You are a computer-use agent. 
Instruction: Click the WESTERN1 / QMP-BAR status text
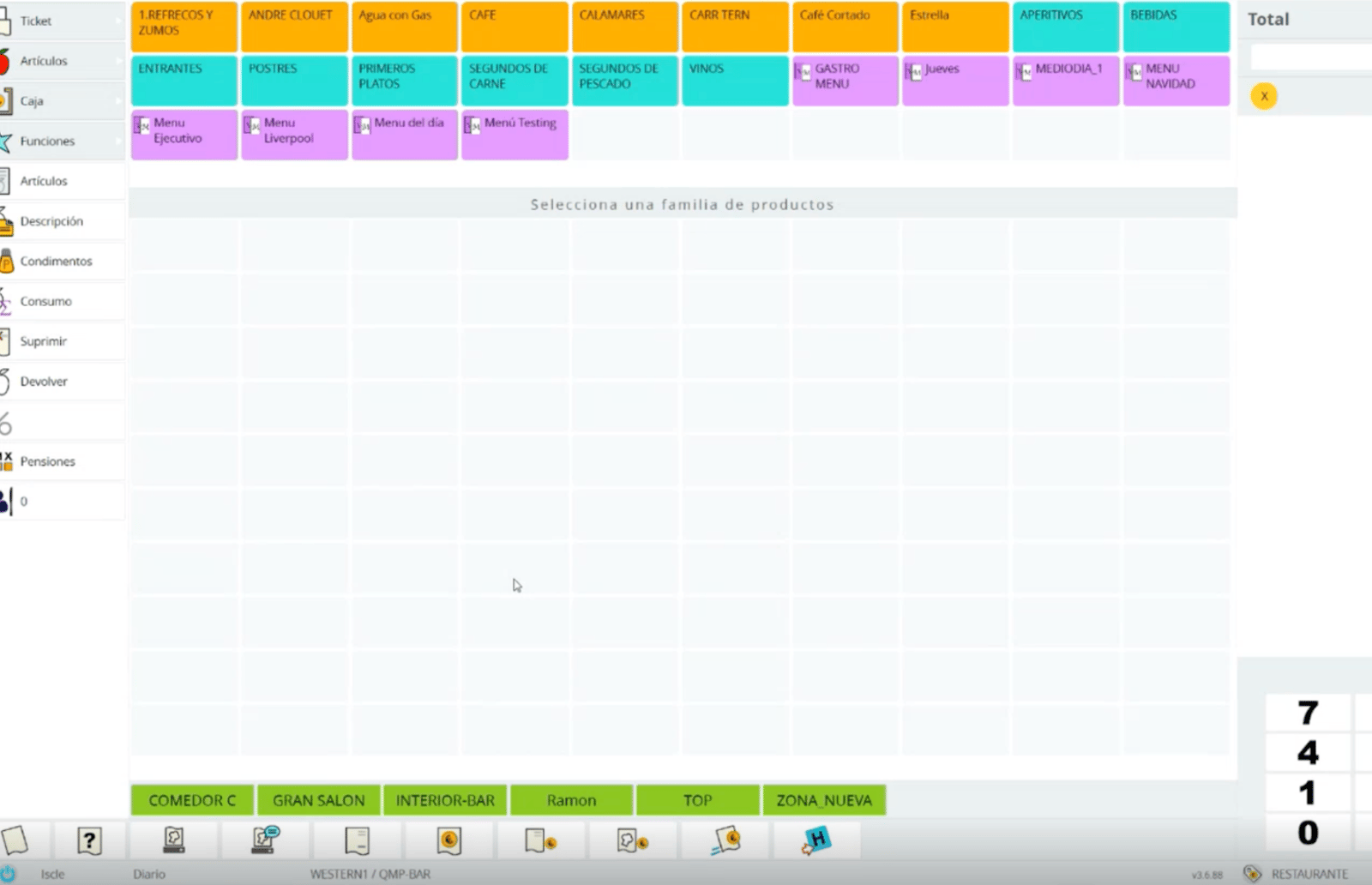coord(370,874)
